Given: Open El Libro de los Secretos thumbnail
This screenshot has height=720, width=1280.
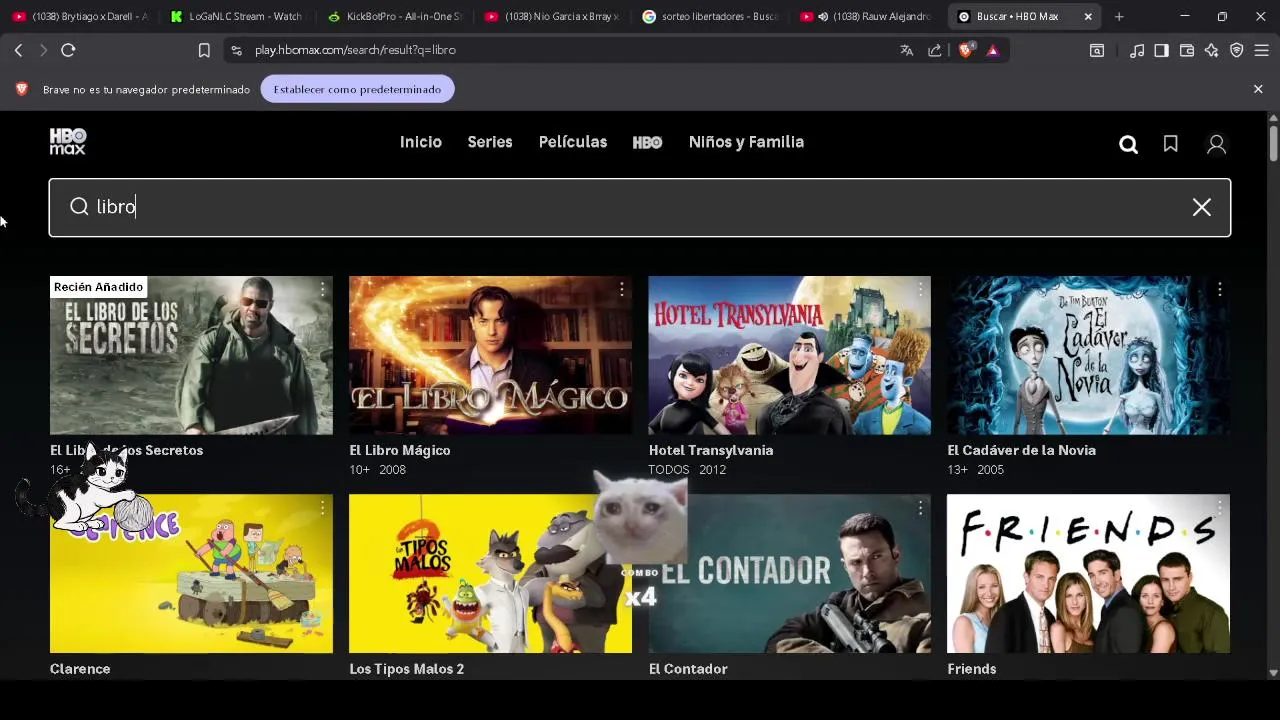Looking at the screenshot, I should (x=191, y=355).
